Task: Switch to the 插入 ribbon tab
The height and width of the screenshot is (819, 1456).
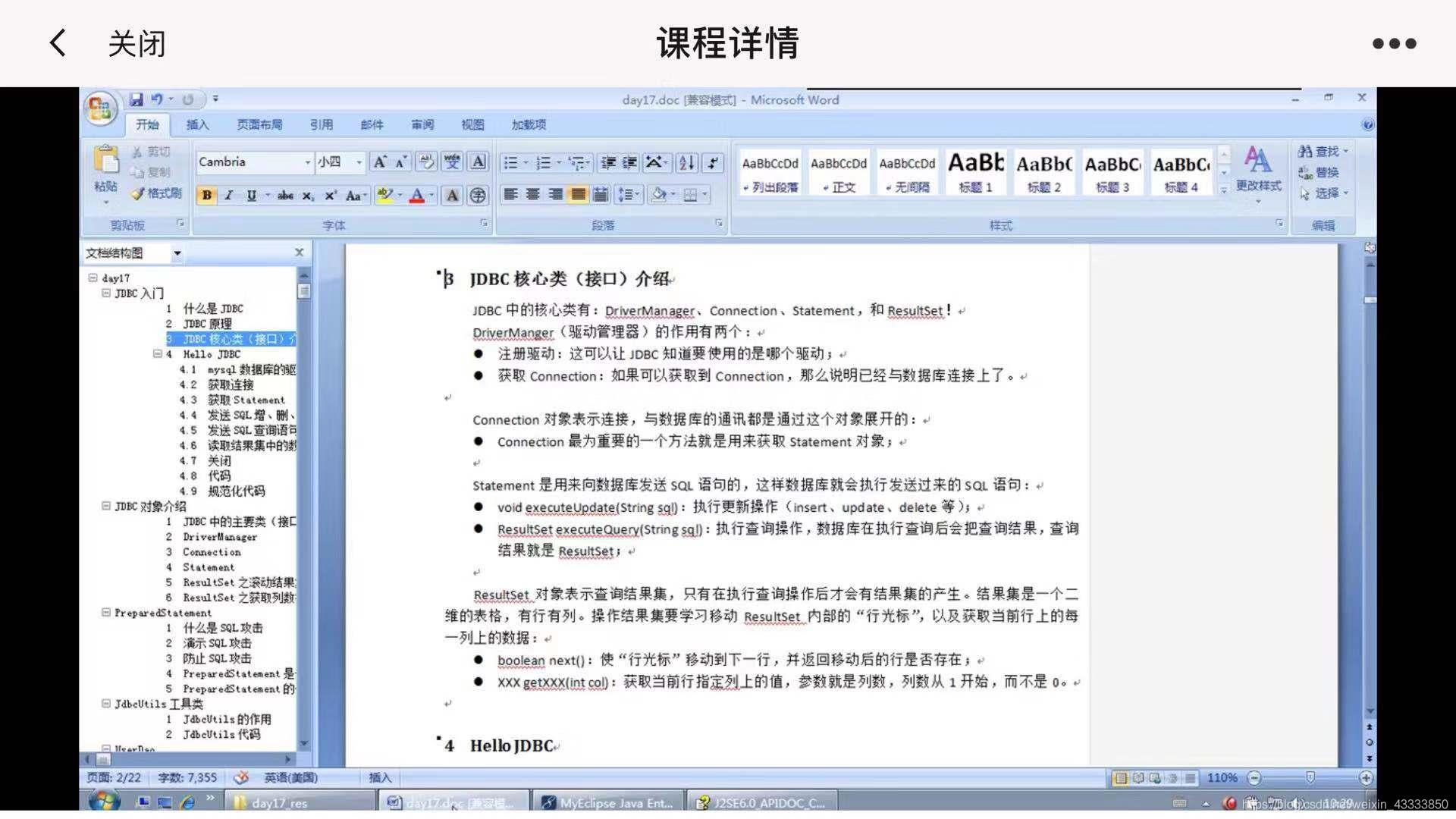Action: click(x=197, y=125)
